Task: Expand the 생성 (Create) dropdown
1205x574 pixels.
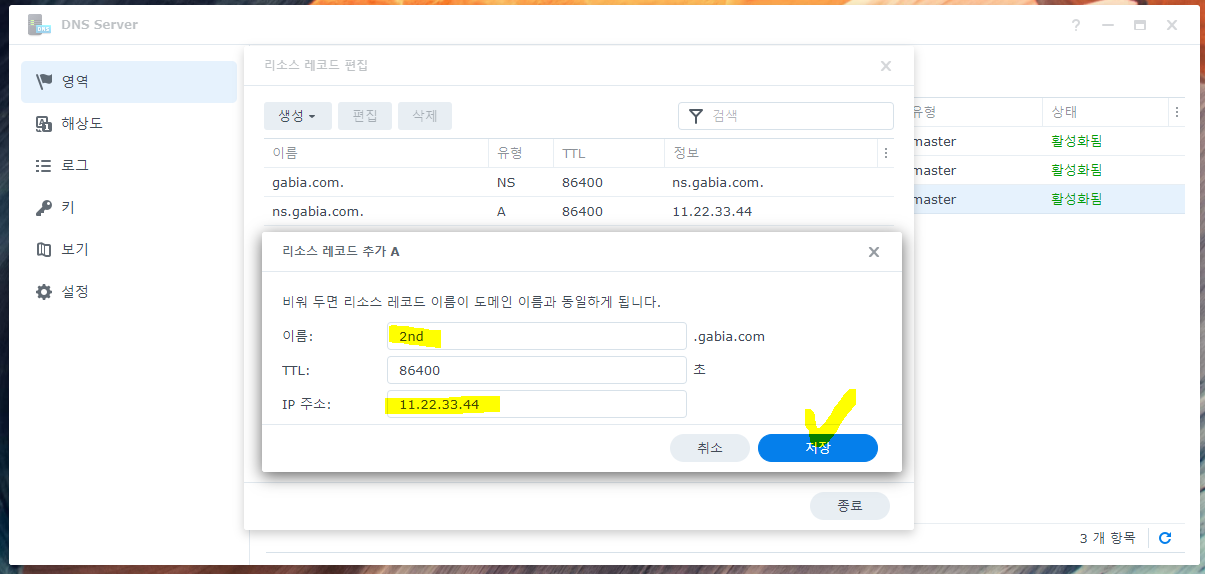Action: pos(298,116)
